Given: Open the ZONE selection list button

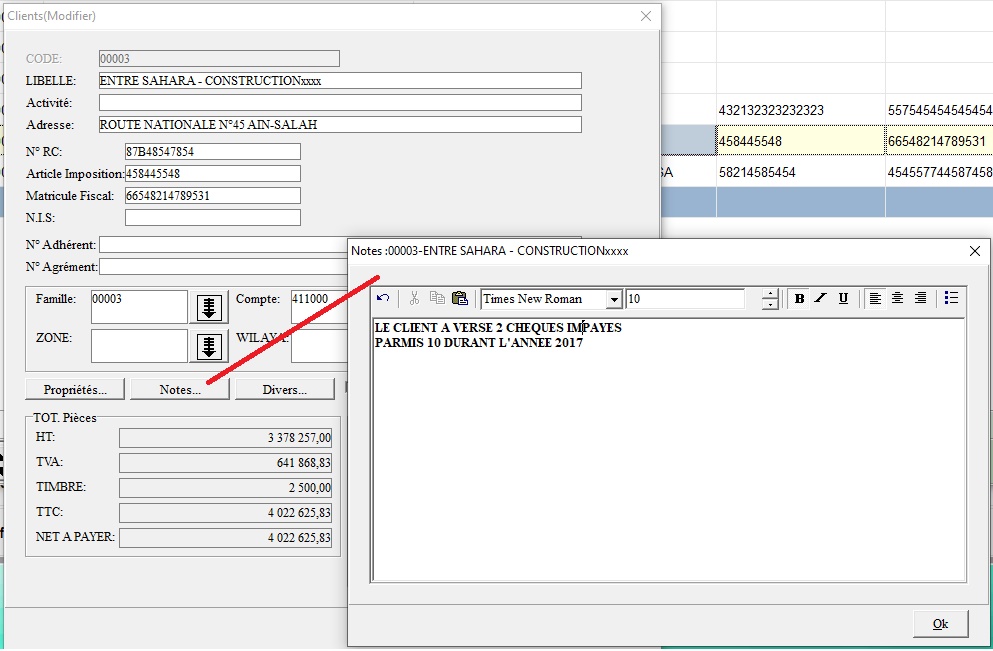Looking at the screenshot, I should point(209,346).
